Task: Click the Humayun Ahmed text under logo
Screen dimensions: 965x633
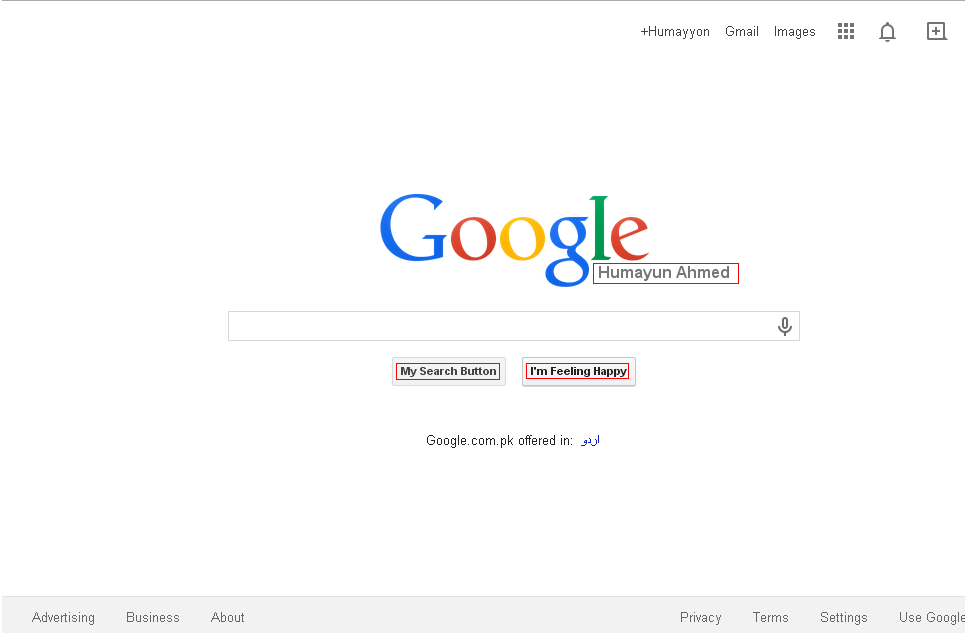Action: tap(664, 273)
